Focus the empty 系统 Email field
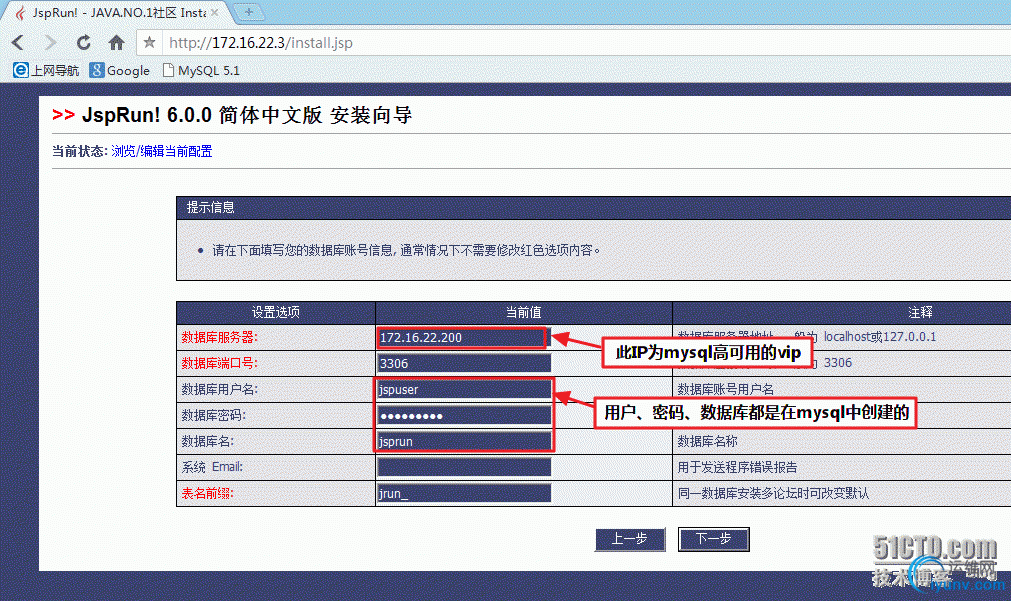1011x601 pixels. (x=464, y=467)
